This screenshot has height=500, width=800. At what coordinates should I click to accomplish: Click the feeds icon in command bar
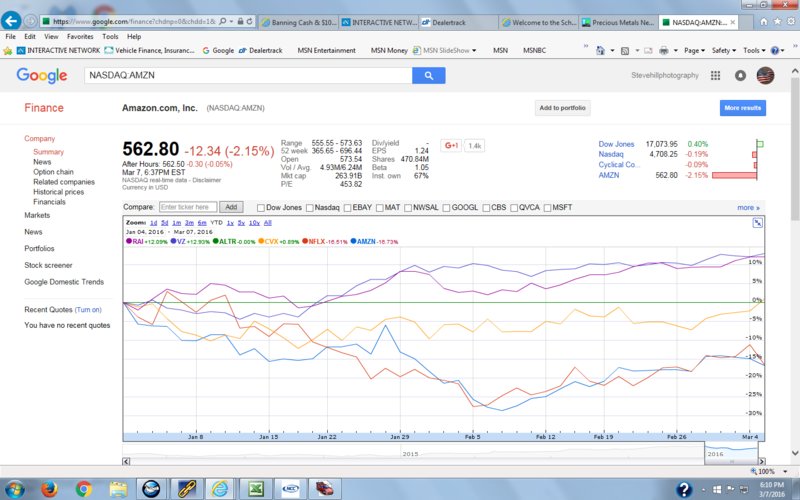[x=624, y=51]
